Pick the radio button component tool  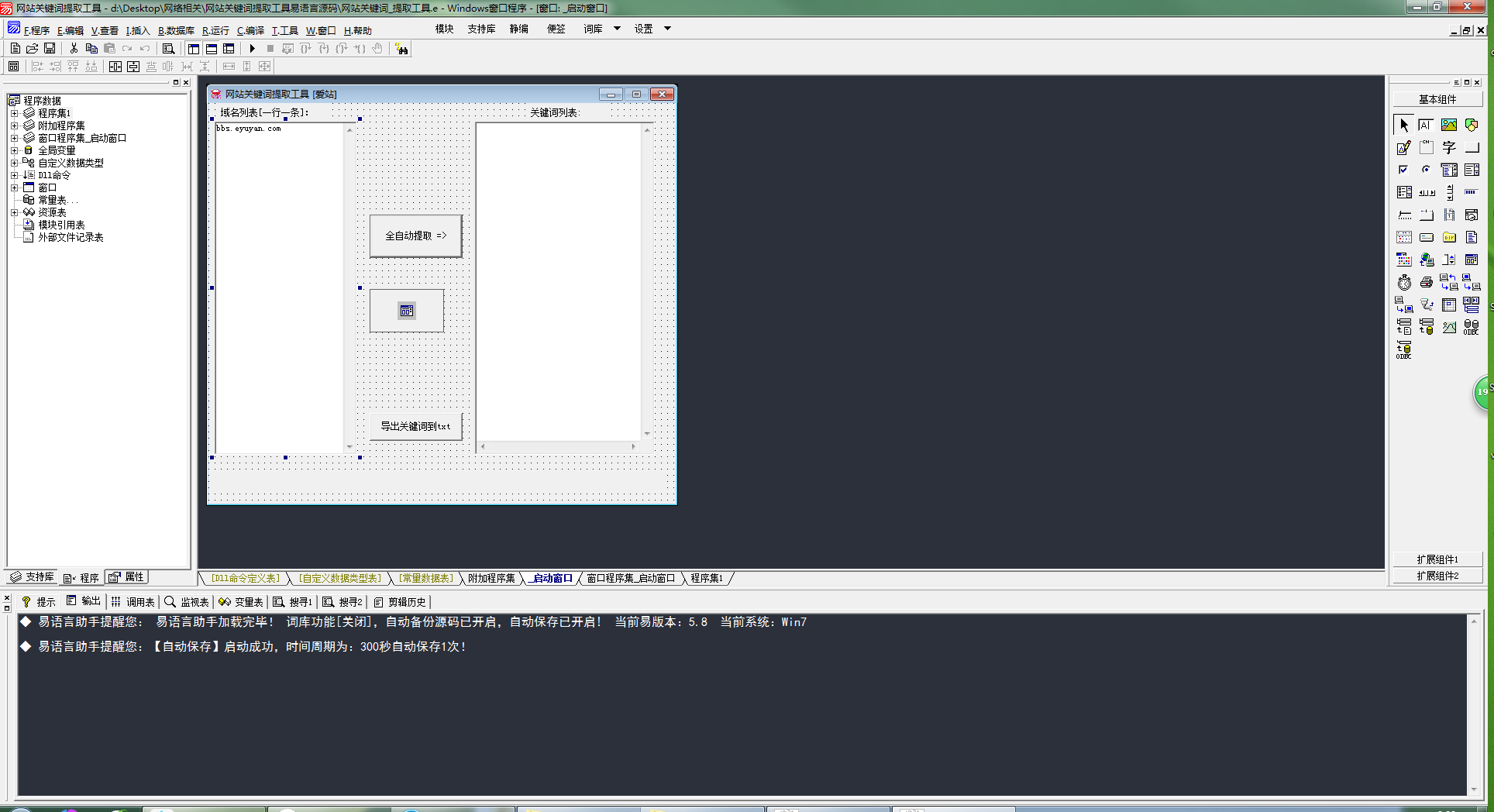pos(1426,170)
